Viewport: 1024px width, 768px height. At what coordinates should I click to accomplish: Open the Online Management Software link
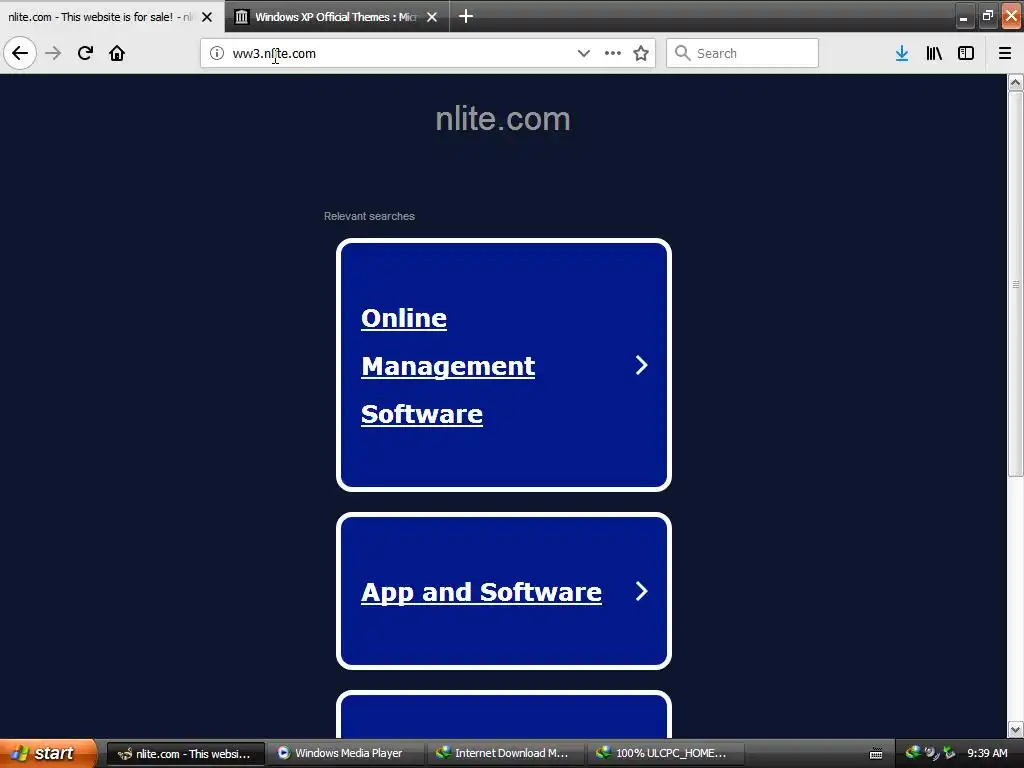(448, 366)
